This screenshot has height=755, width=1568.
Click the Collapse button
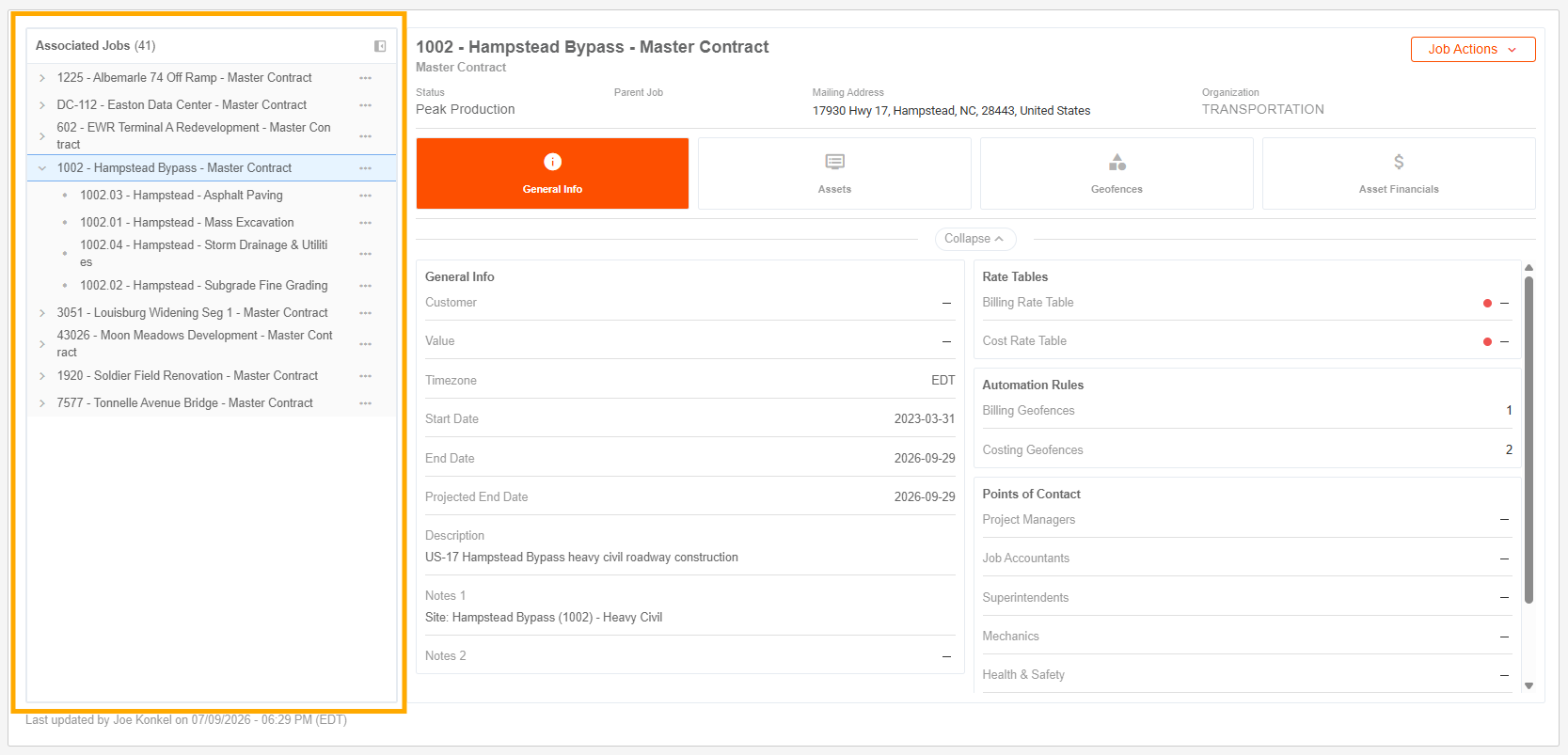click(x=974, y=239)
